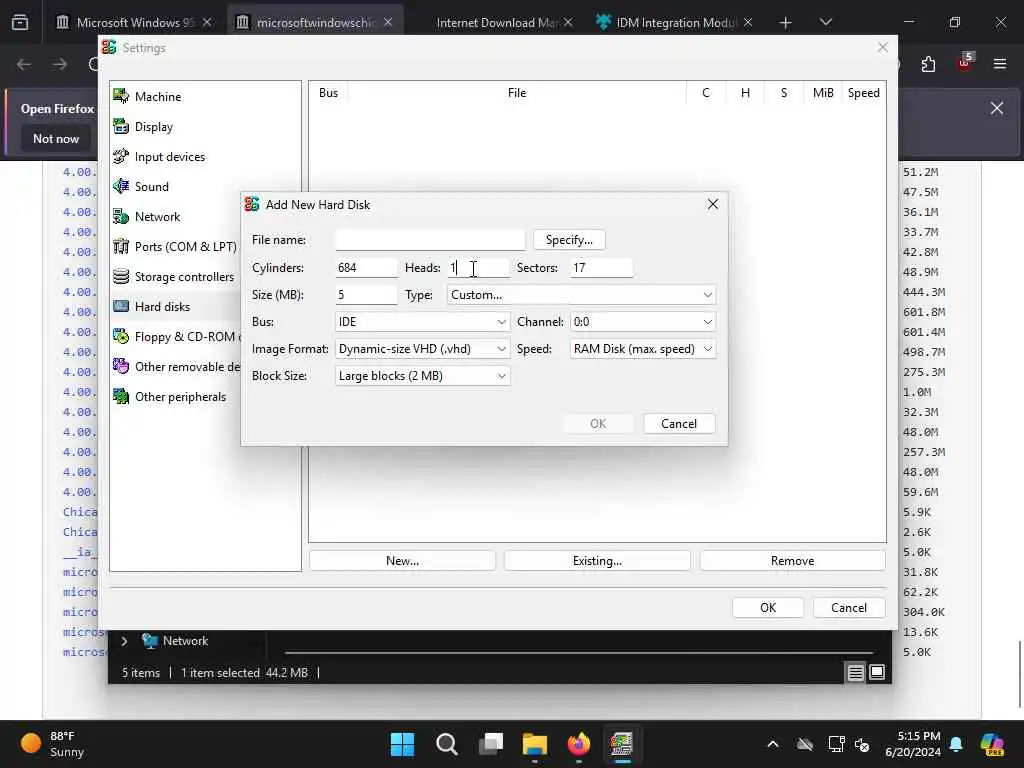Switch to microsoftwindowschicago tab
Image resolution: width=1024 pixels, height=768 pixels.
pos(315,22)
